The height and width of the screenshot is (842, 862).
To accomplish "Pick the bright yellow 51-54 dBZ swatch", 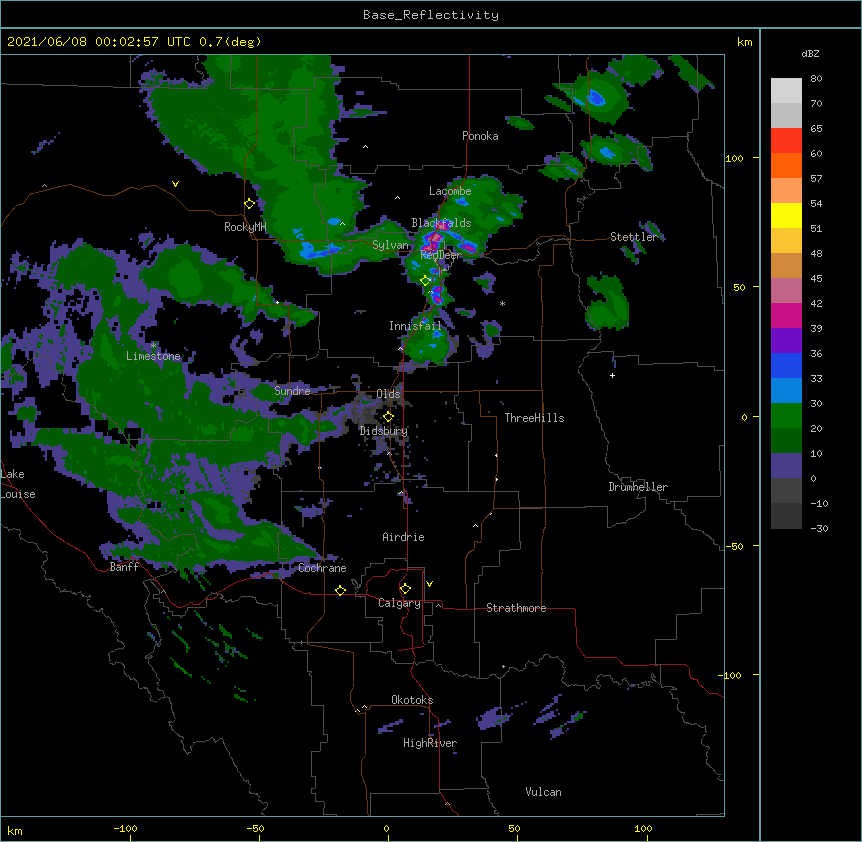I will point(786,215).
